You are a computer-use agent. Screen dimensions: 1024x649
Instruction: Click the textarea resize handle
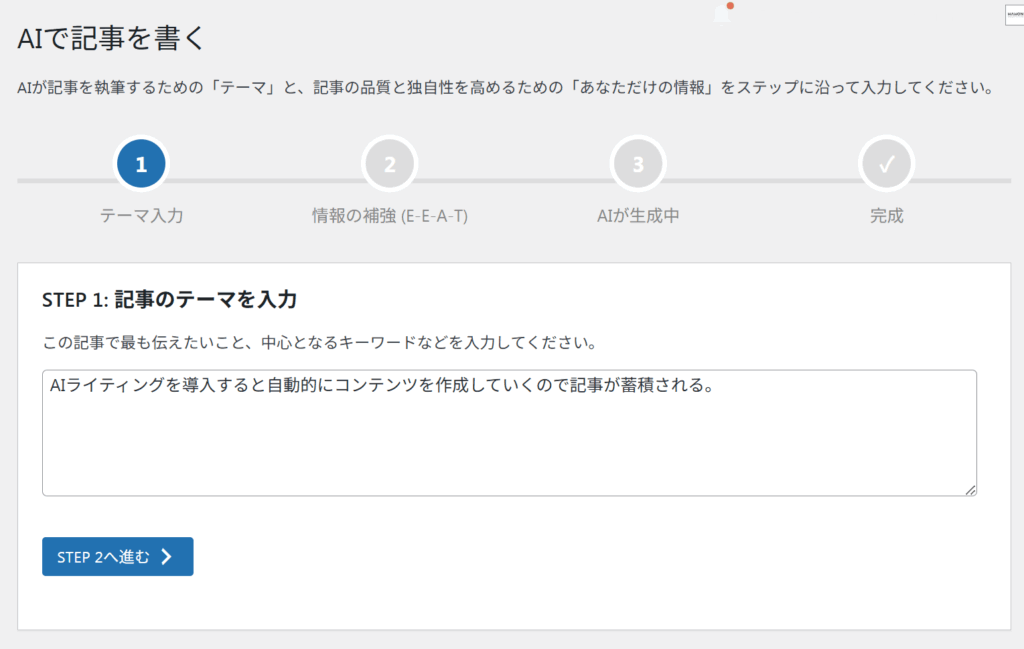pyautogui.click(x=970, y=489)
